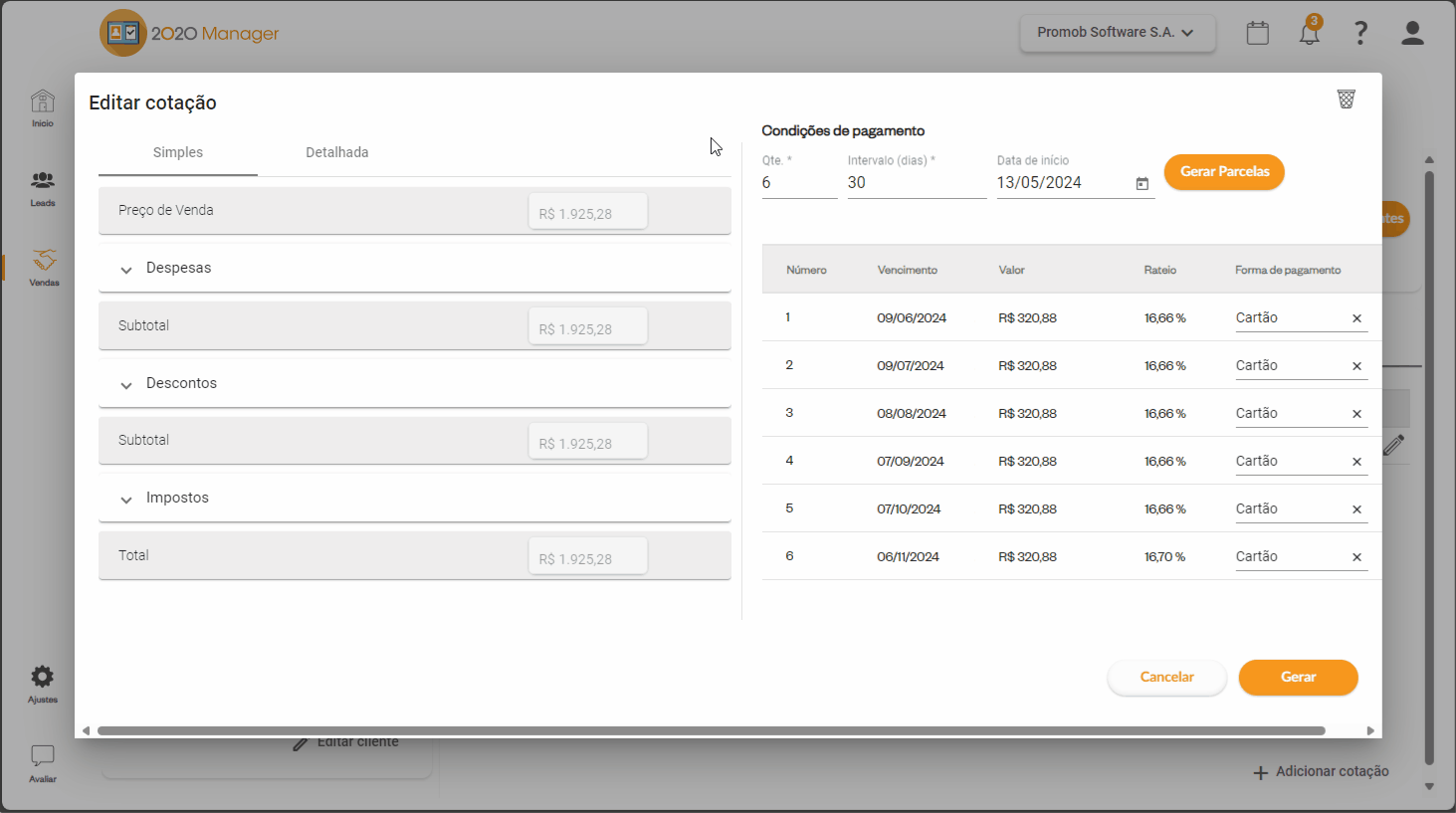1456x813 pixels.
Task: Open the date picker calendar icon
Action: (1143, 184)
